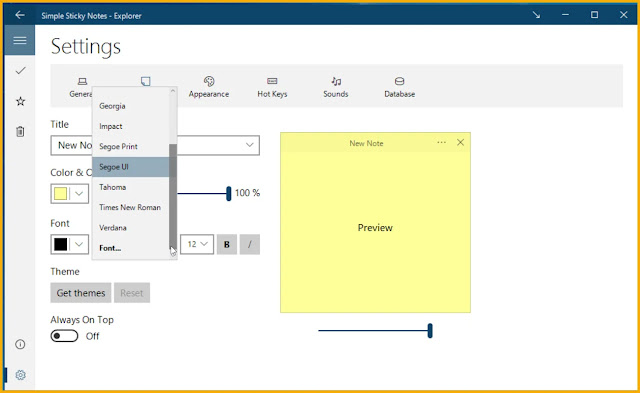Screen dimensions: 640x393
Task: Open the star favorites sidebar item
Action: (x=20, y=101)
